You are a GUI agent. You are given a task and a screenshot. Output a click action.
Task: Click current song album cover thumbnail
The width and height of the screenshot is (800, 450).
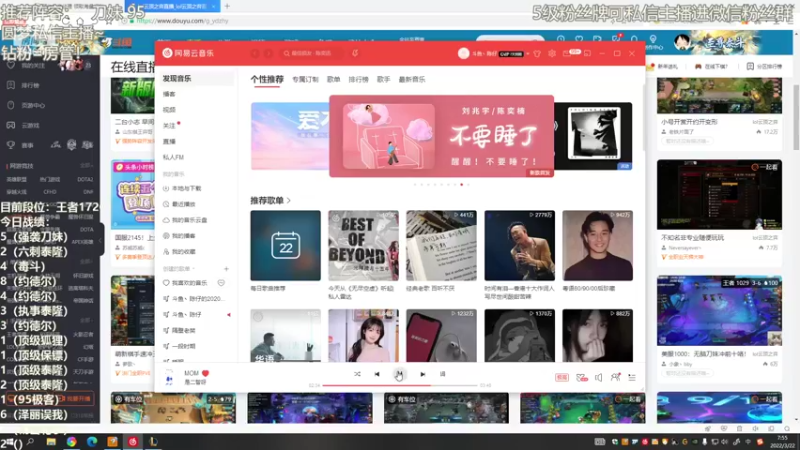tap(169, 378)
